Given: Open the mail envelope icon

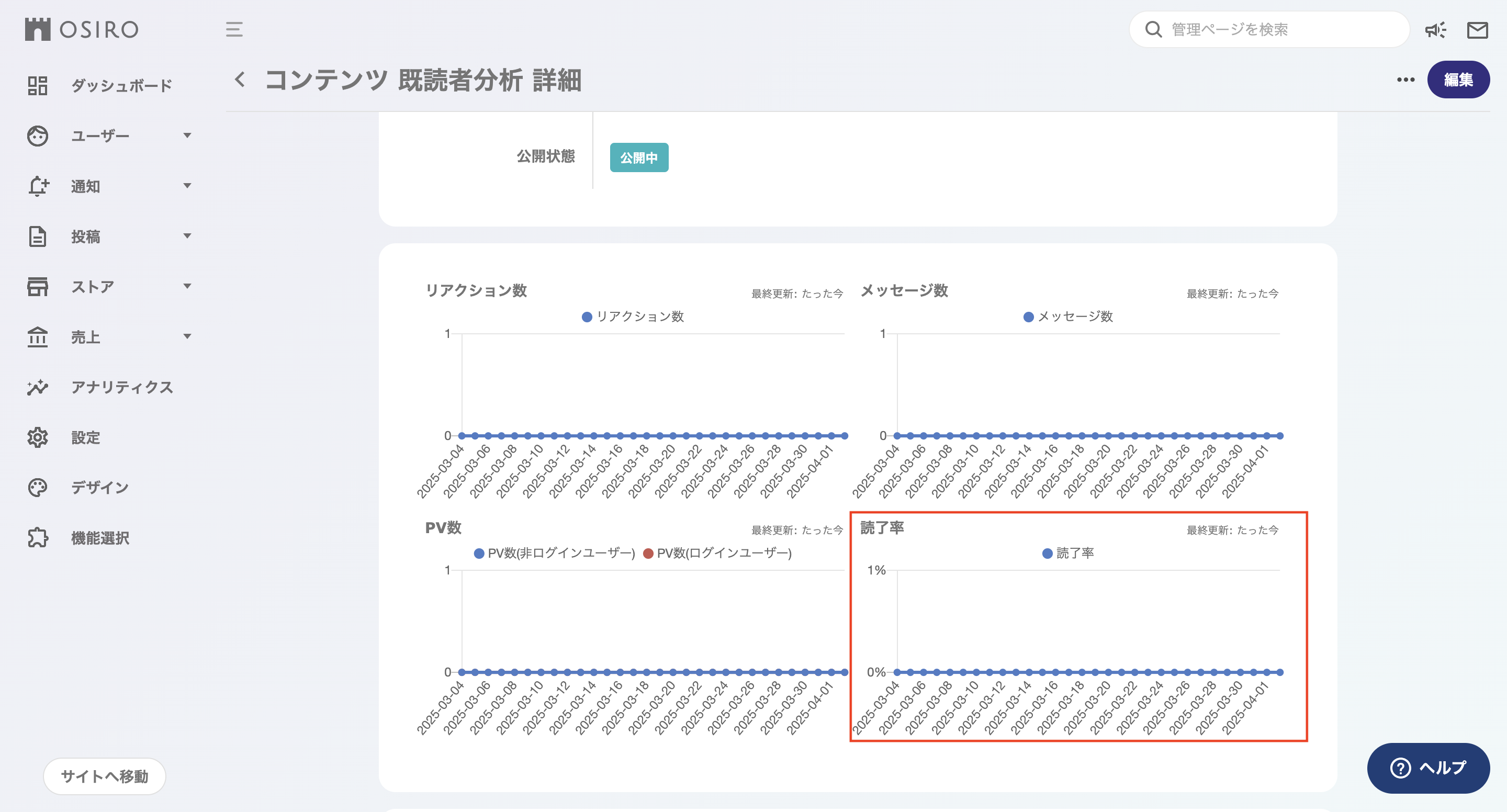Looking at the screenshot, I should tap(1477, 30).
